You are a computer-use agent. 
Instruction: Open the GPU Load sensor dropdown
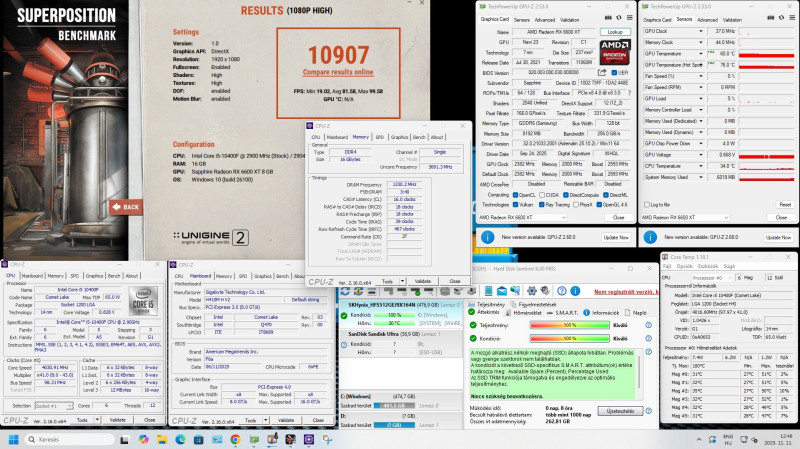701,98
